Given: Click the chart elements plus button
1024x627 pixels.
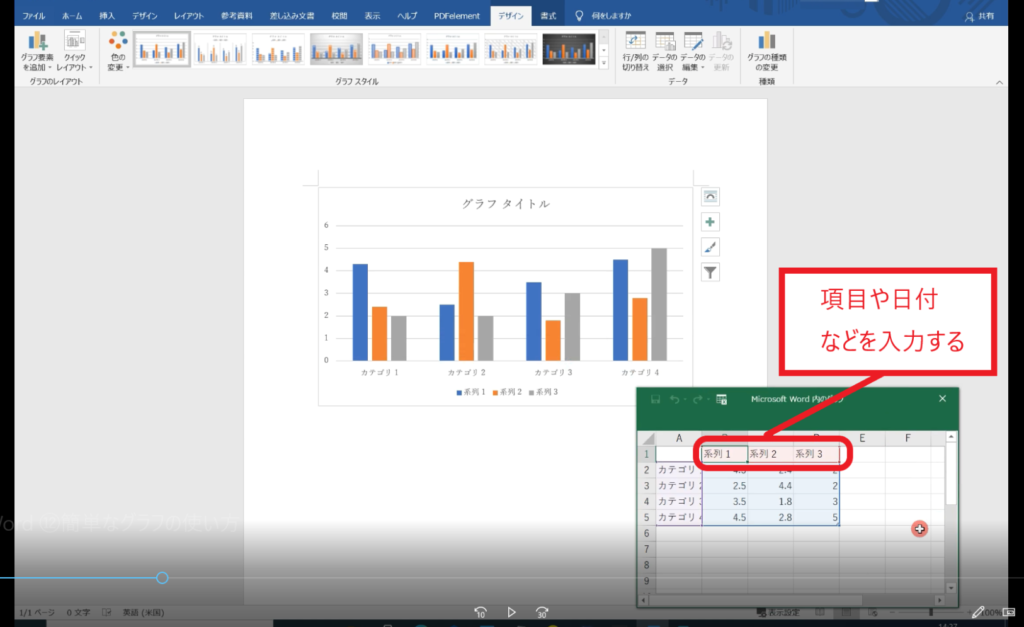Looking at the screenshot, I should pos(710,222).
